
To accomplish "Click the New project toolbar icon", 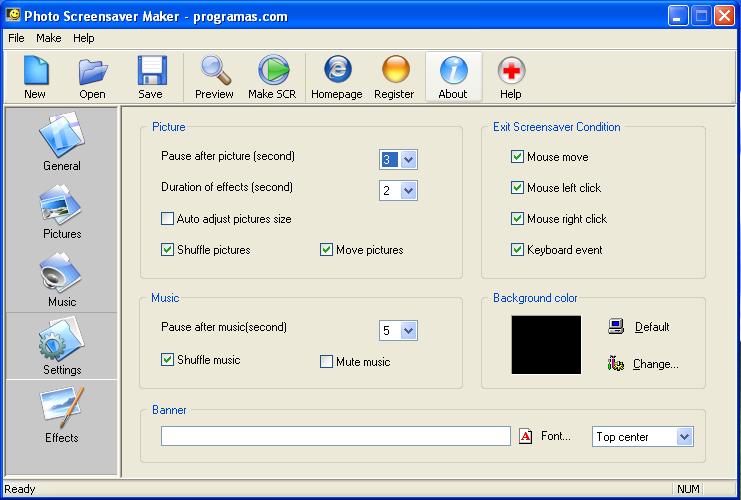I will click(x=36, y=70).
